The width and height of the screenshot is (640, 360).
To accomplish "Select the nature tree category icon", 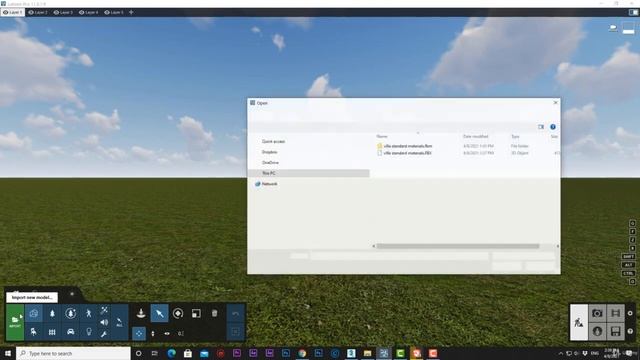I will click(52, 313).
